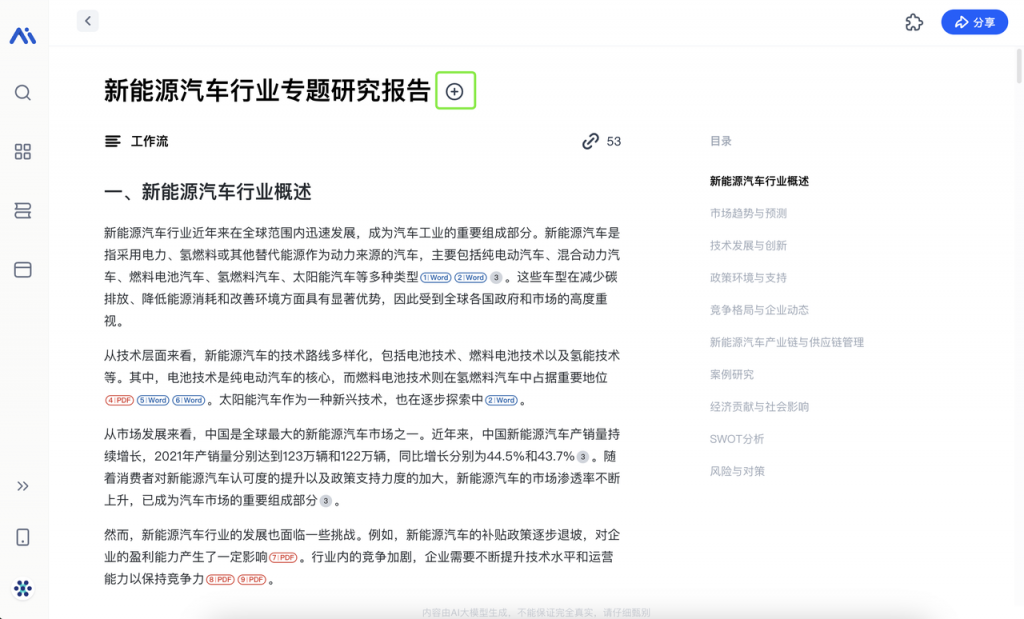The image size is (1024, 619).
Task: Open citation badge 3 after 多种类型
Action: [x=496, y=278]
